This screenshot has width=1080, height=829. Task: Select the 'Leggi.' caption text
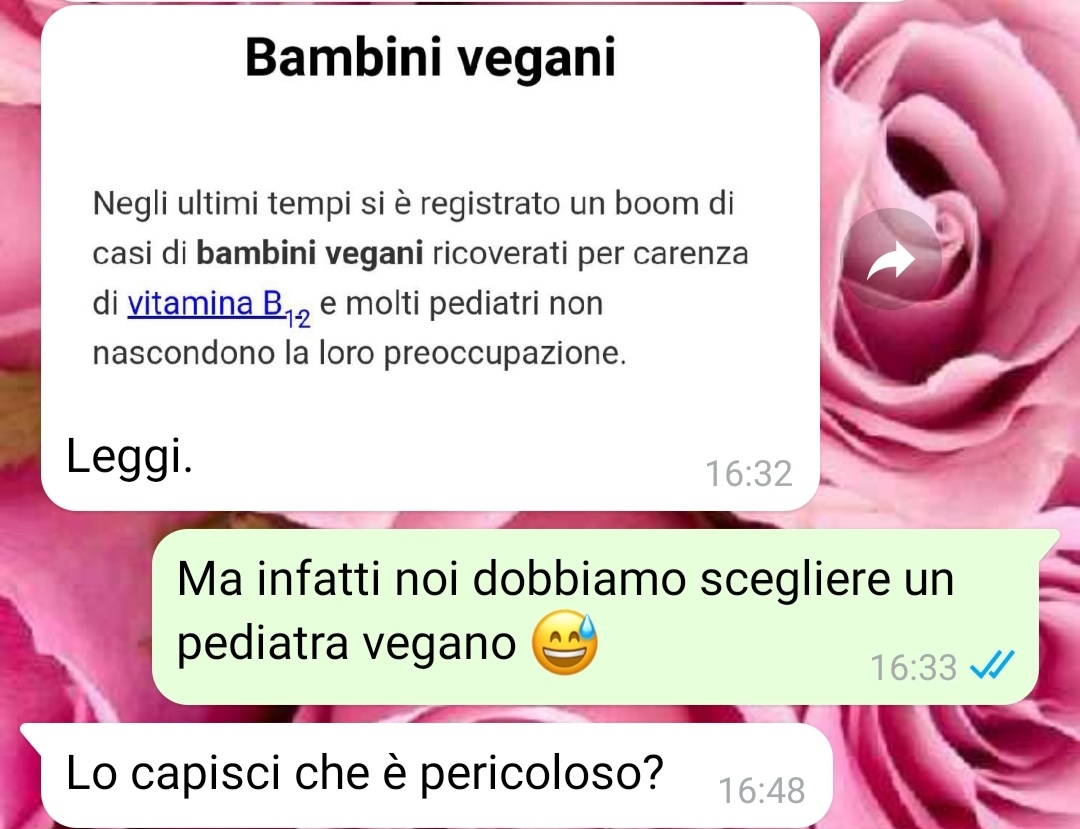129,457
